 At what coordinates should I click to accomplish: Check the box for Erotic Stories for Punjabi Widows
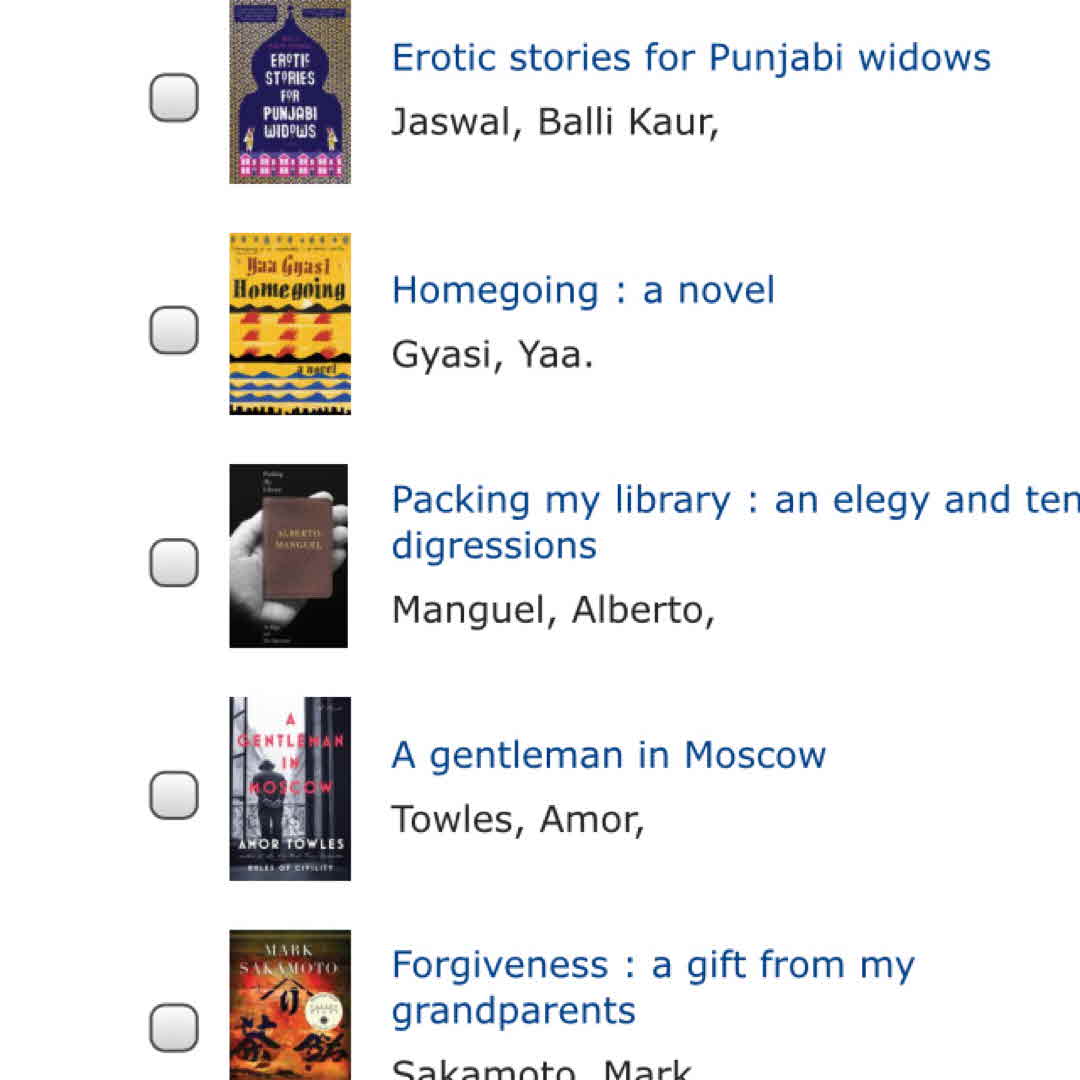(174, 98)
